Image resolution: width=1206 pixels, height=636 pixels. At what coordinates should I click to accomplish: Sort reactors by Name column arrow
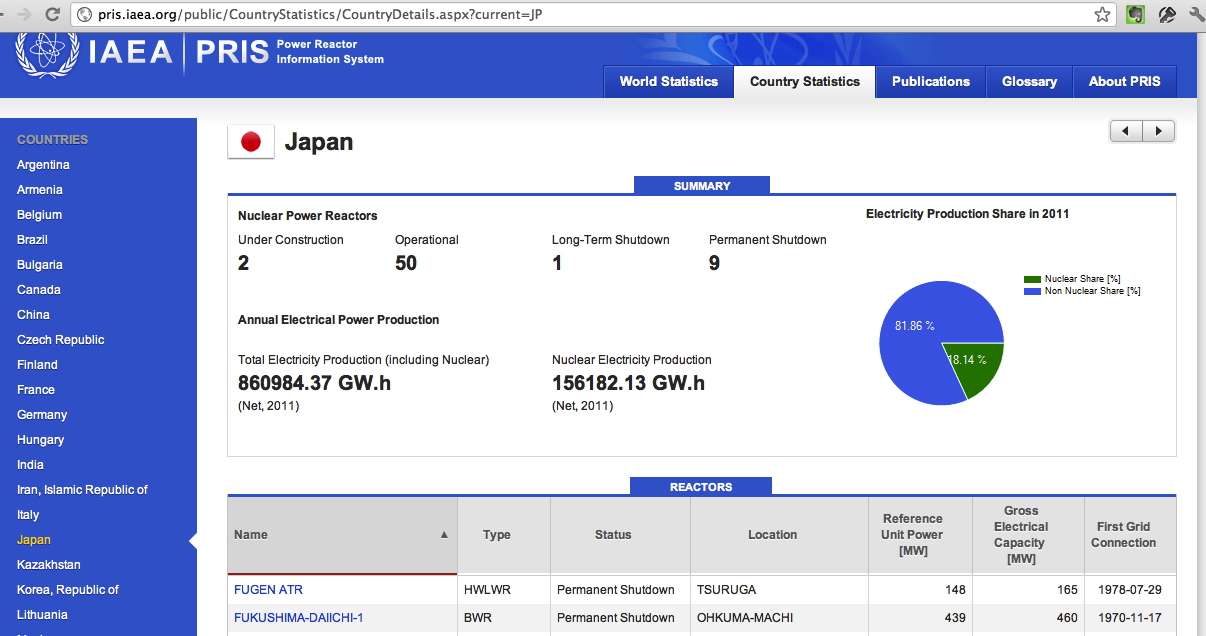(444, 535)
